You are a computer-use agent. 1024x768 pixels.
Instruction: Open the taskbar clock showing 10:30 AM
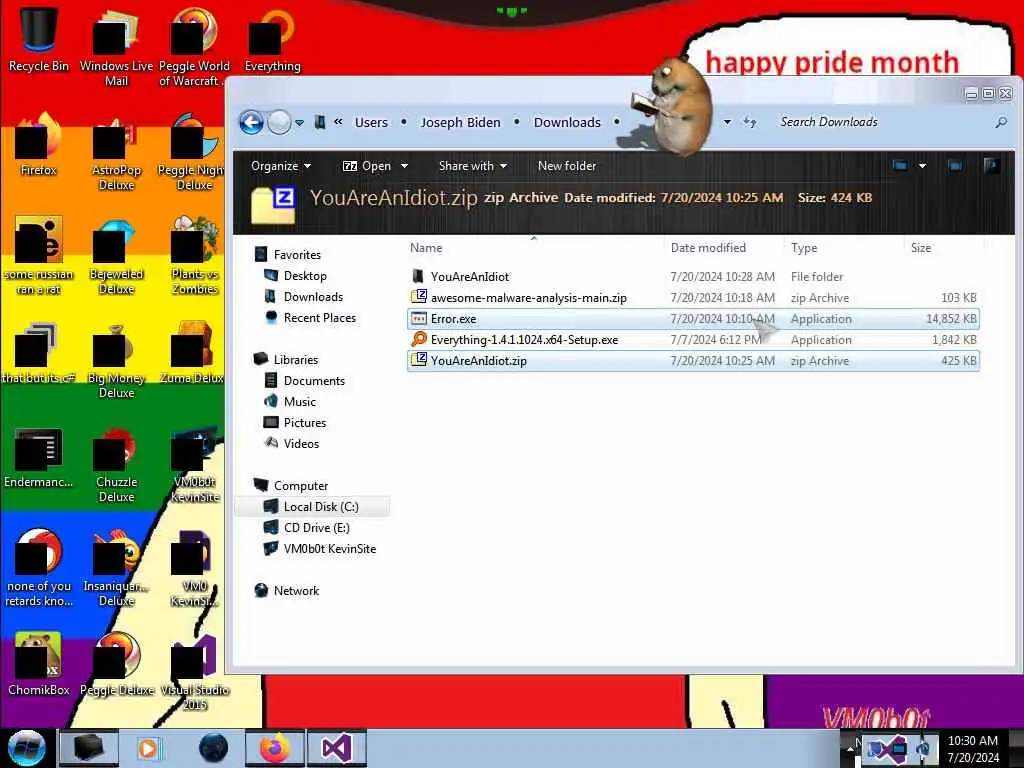[973, 749]
